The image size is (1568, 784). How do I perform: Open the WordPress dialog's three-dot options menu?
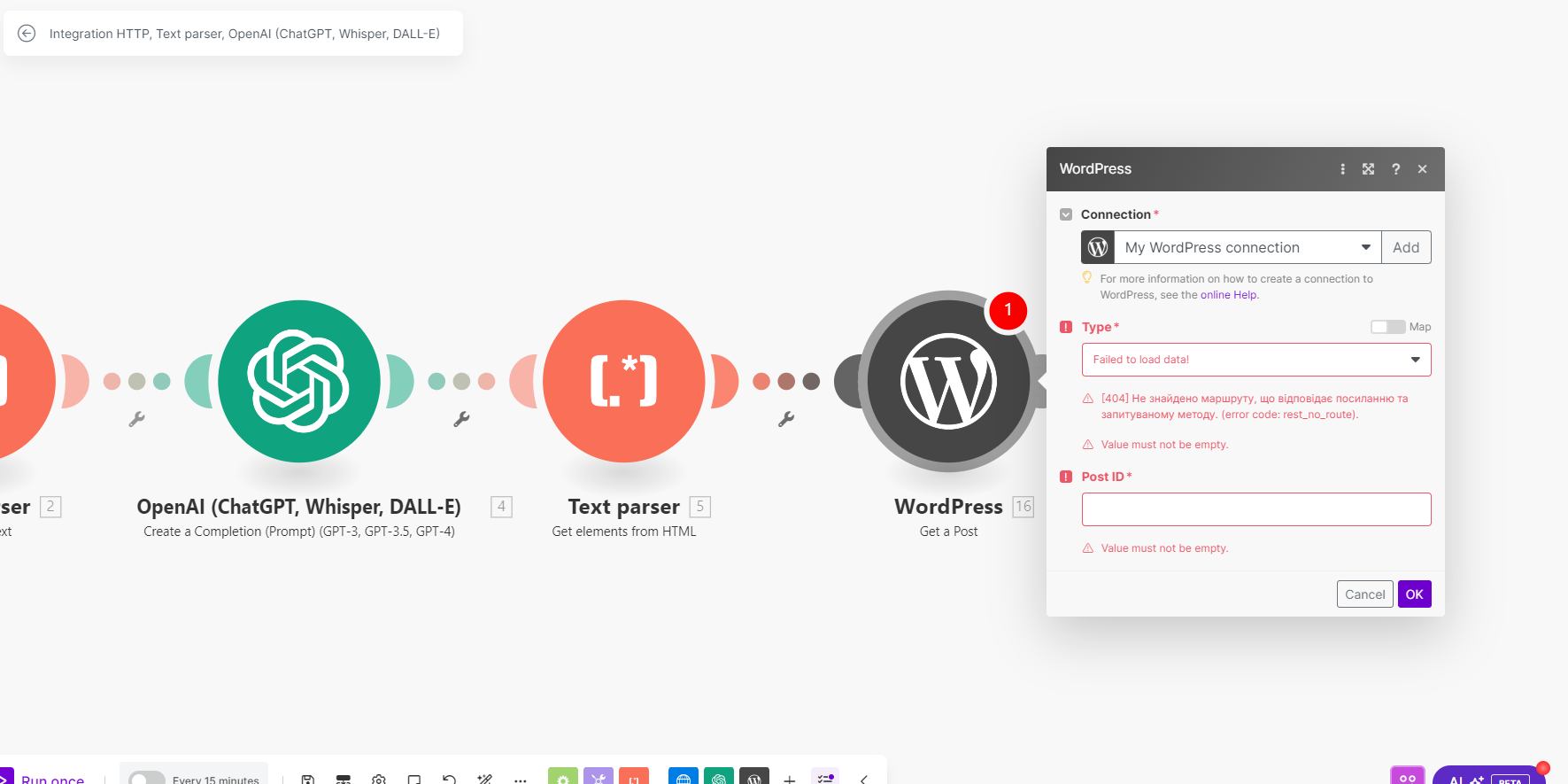click(1342, 169)
